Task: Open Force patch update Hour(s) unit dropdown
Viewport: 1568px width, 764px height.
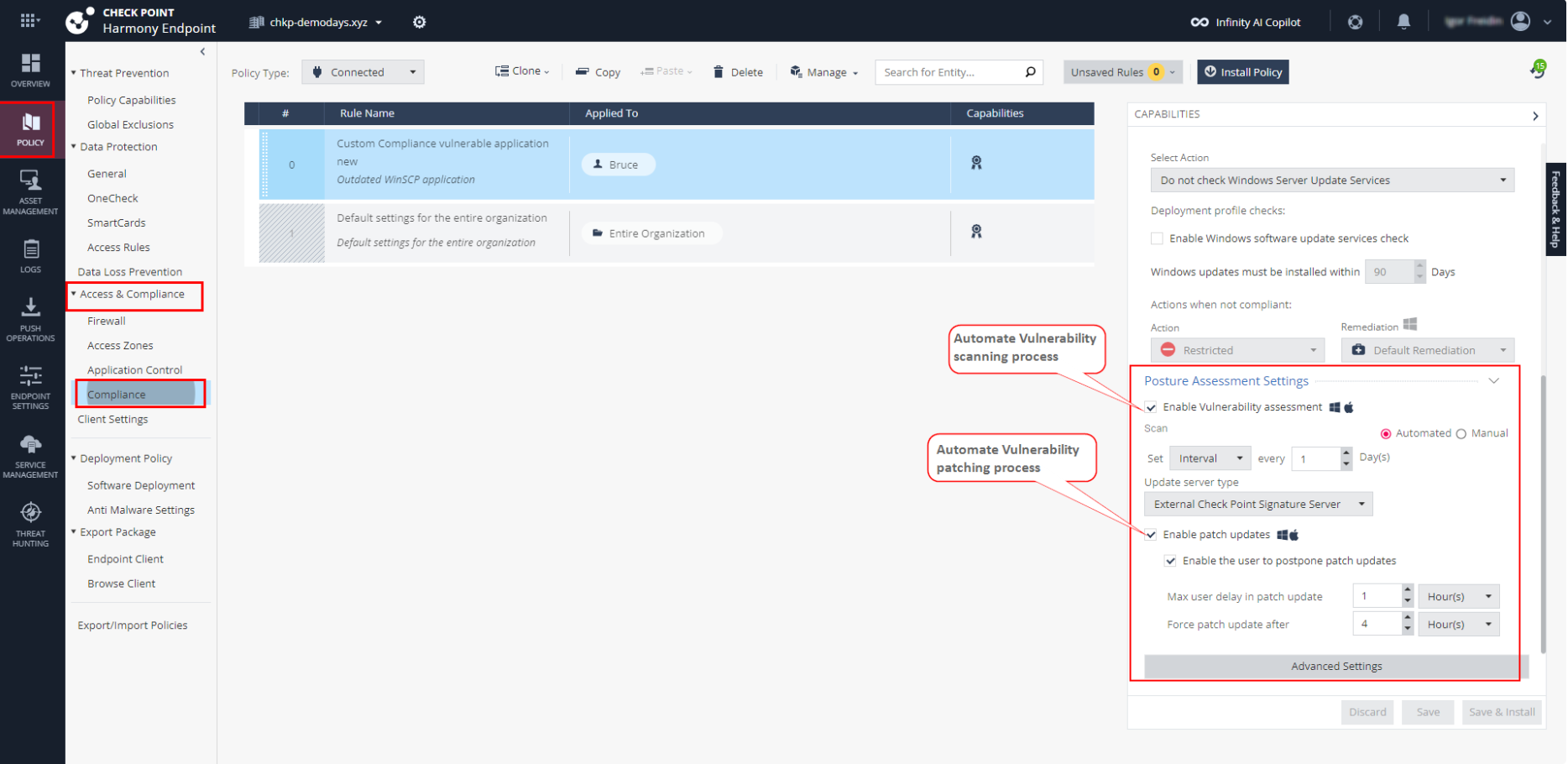Action: pos(1459,625)
